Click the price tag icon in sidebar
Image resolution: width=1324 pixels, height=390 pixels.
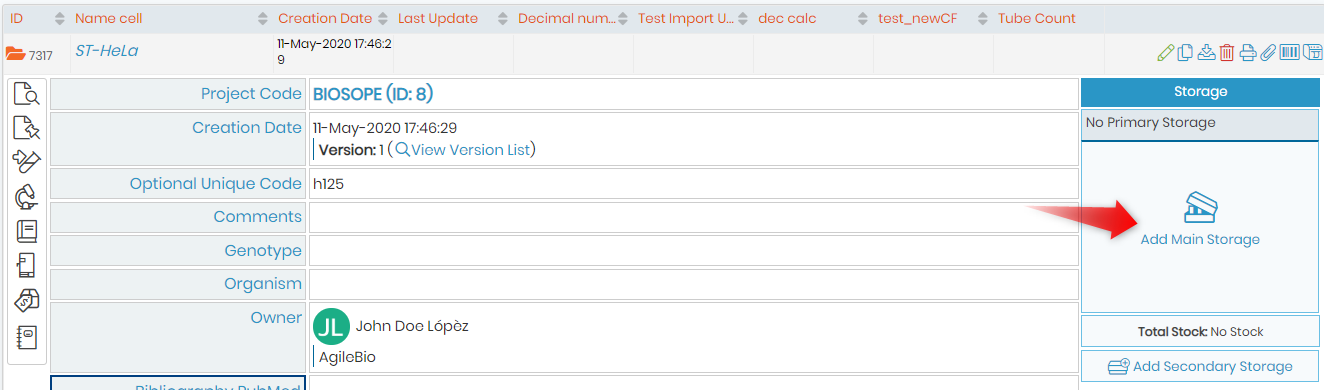27,301
